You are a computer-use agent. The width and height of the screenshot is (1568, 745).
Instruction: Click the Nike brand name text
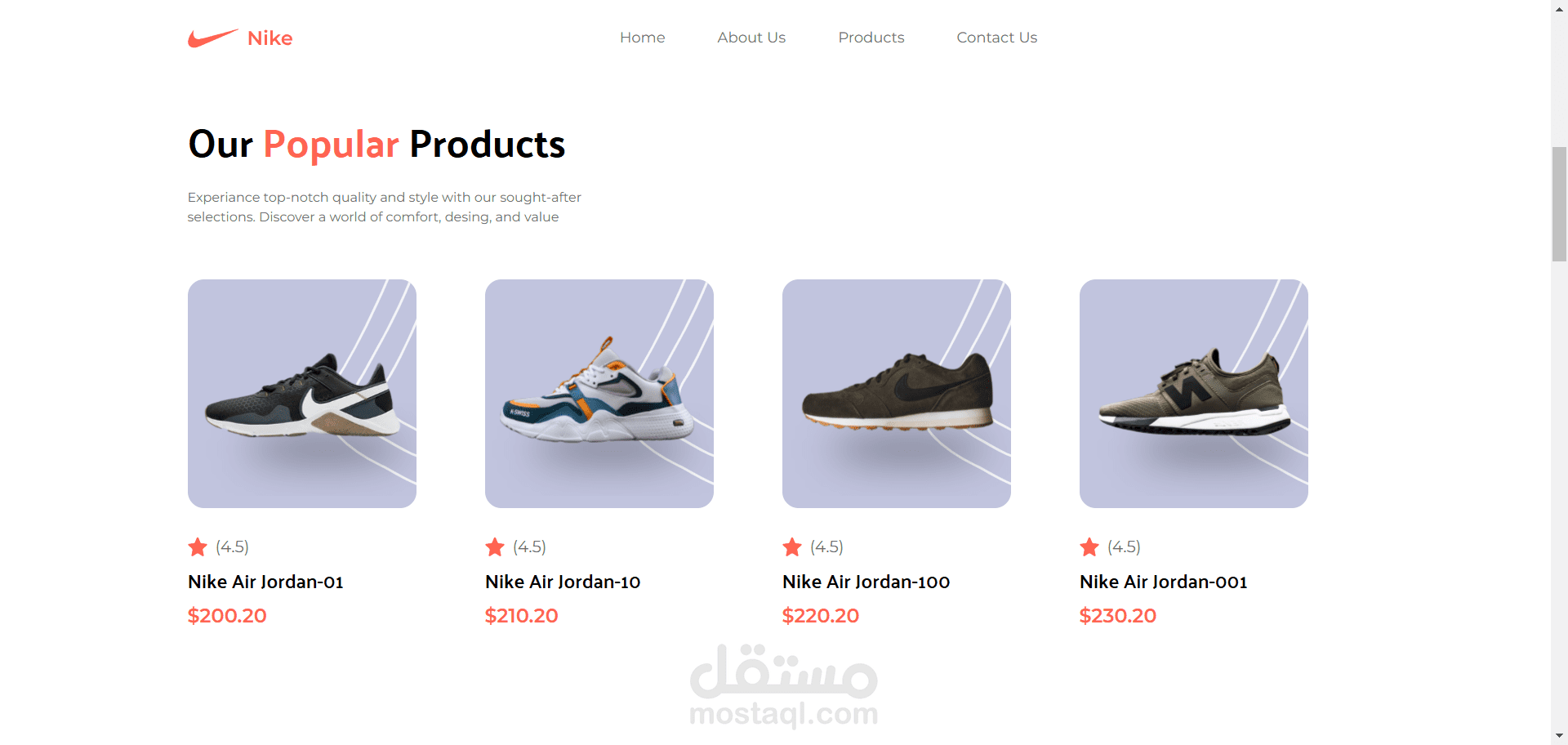click(269, 38)
